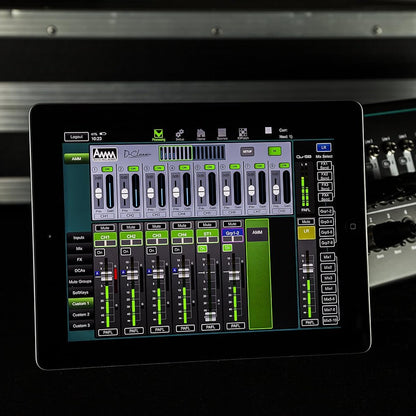This screenshot has height=416, width=416.
Task: Switch to the Mix layer
Action: tap(79, 249)
